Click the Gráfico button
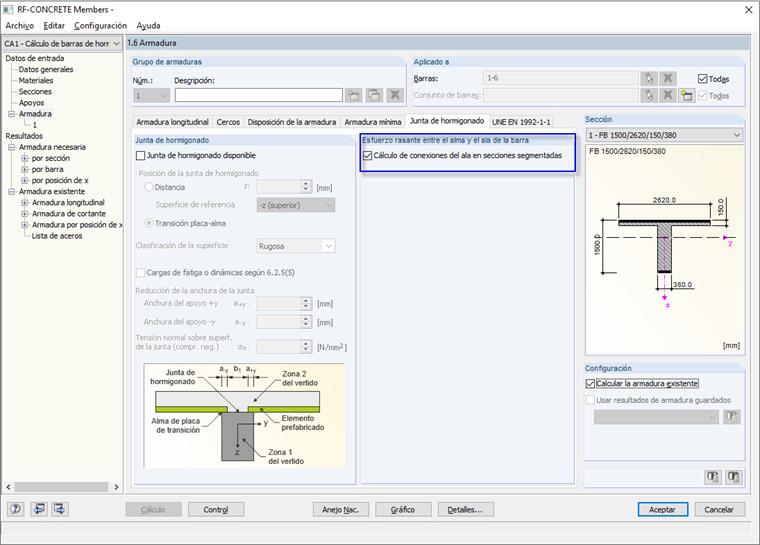Viewport: 760px width, 545px height. click(402, 510)
